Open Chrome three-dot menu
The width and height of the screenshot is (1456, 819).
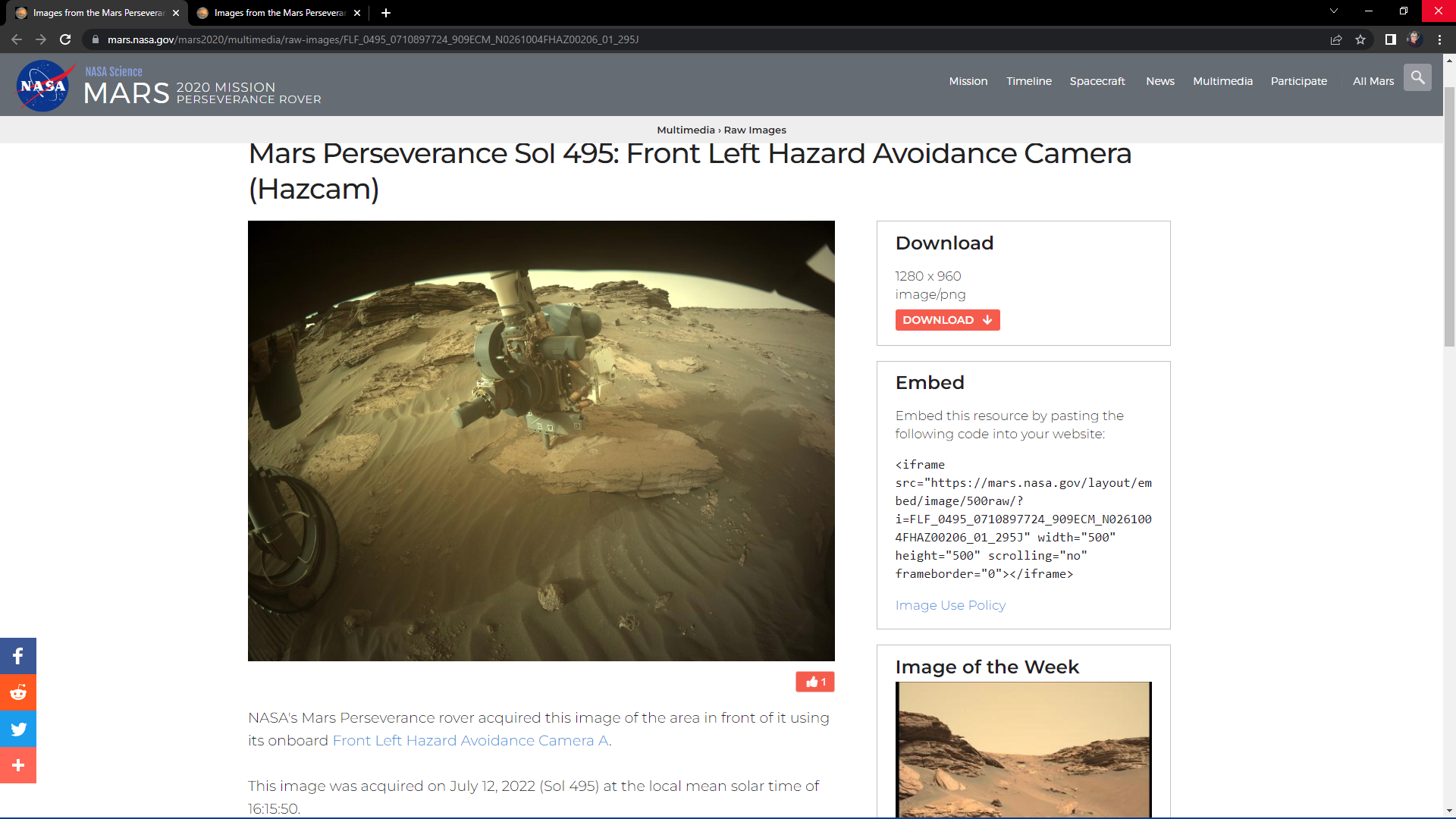[1439, 39]
